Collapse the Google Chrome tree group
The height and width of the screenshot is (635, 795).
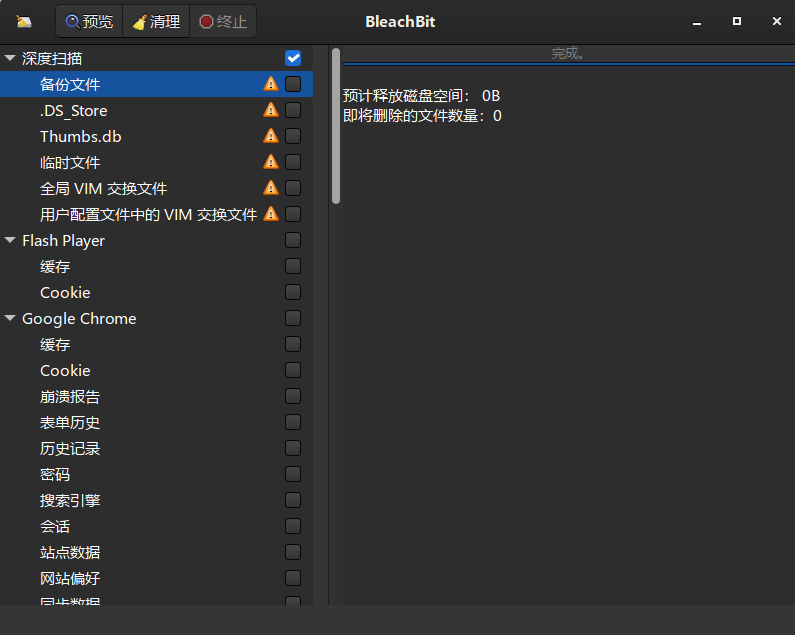[x=10, y=318]
